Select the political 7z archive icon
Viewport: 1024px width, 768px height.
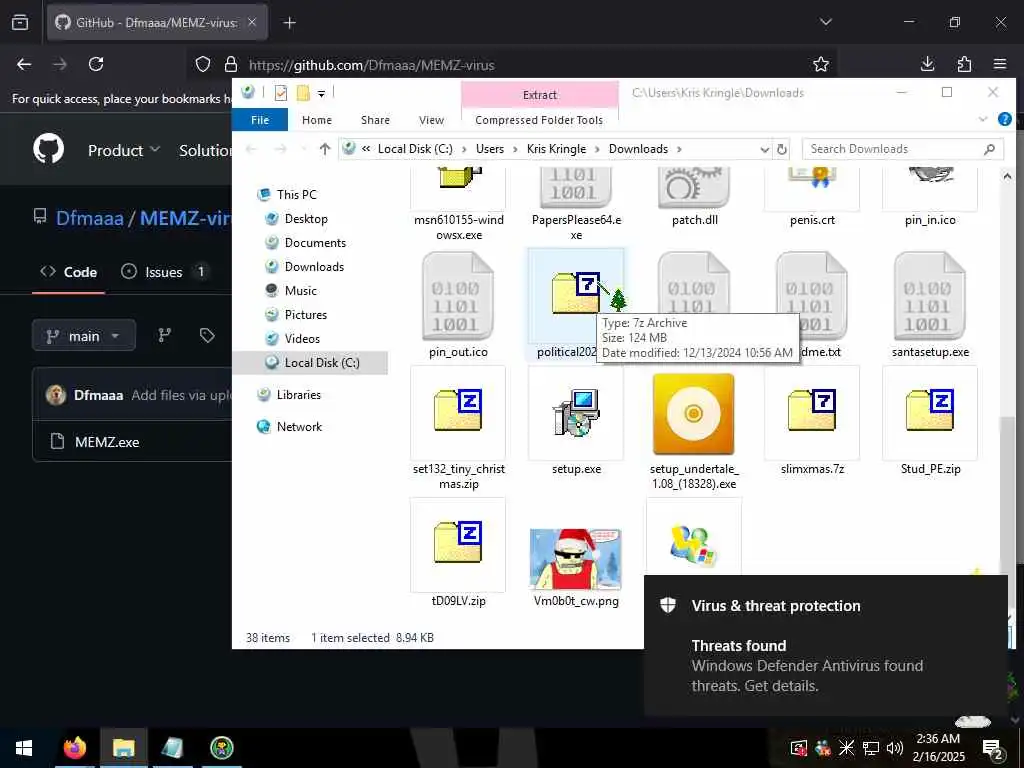point(575,293)
